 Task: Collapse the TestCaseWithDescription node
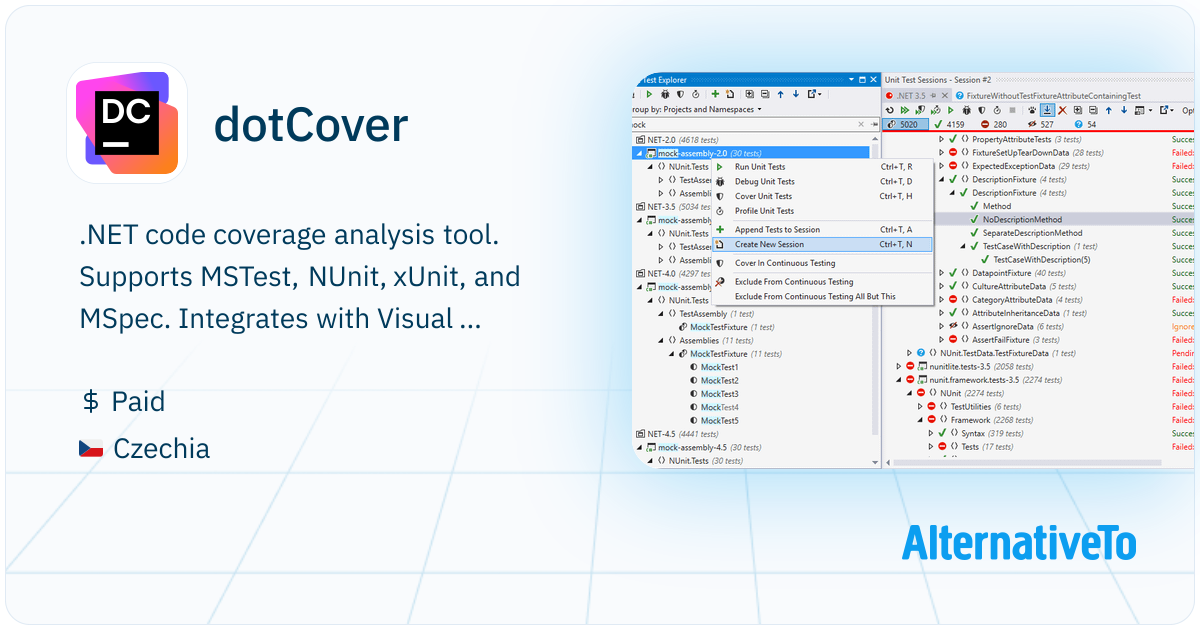[x=962, y=246]
